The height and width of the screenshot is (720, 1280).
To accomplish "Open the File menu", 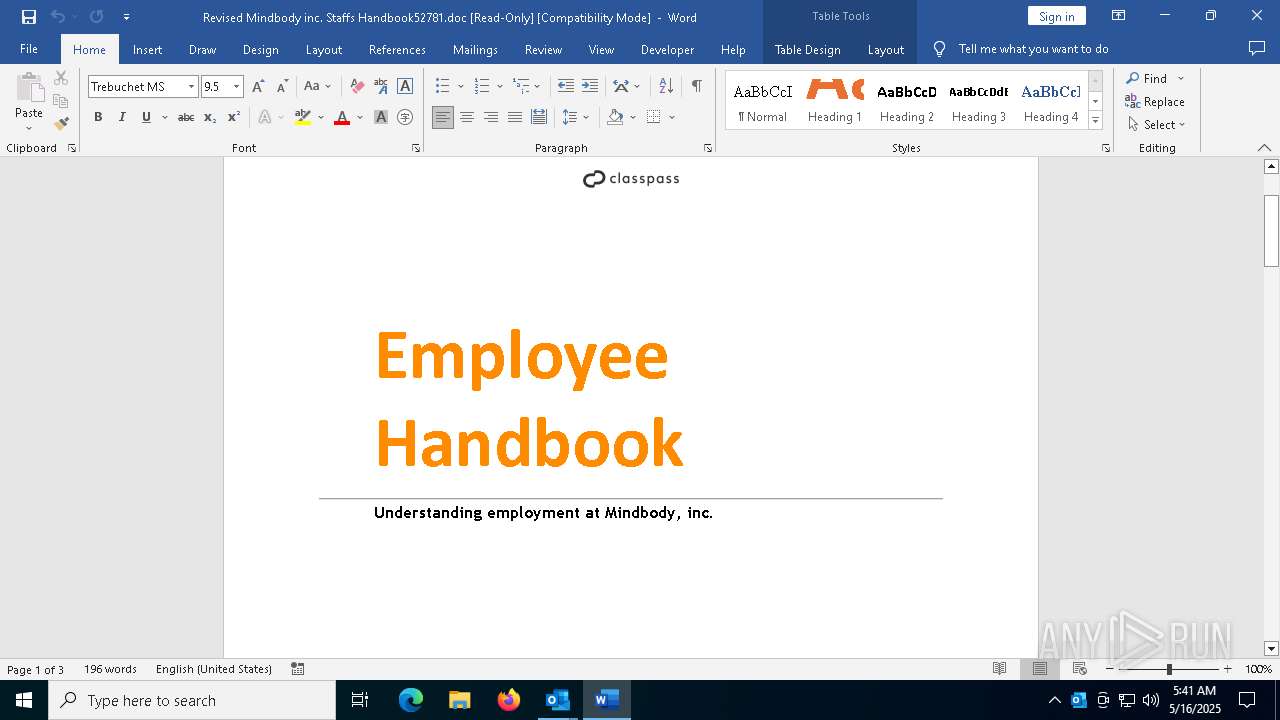I will (29, 49).
